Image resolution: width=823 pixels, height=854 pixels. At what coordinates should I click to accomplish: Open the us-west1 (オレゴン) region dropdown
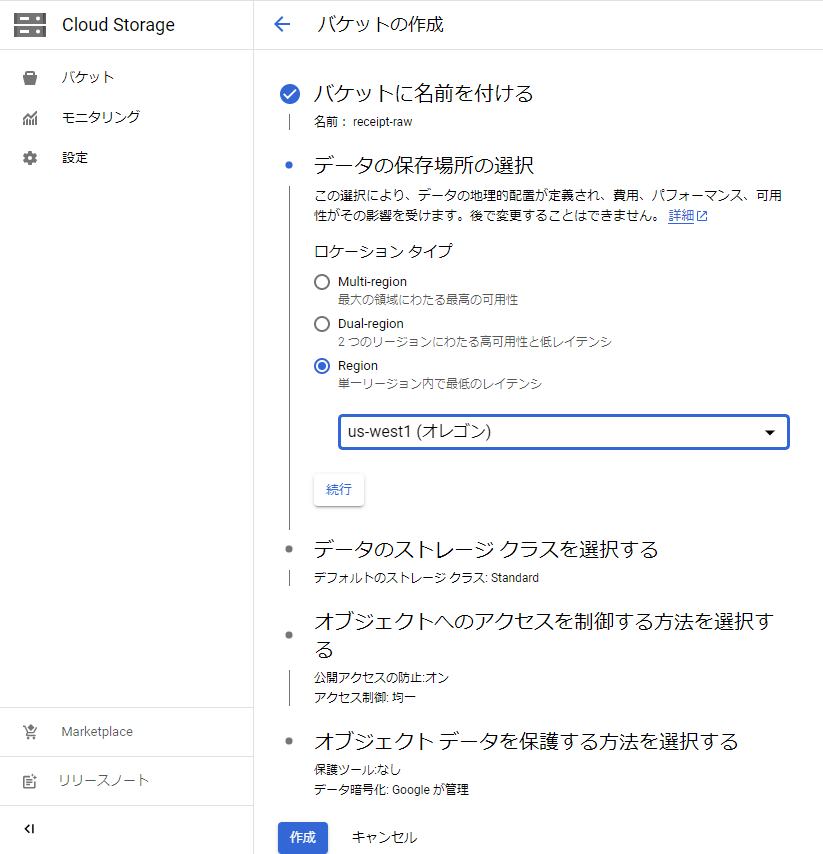(563, 432)
